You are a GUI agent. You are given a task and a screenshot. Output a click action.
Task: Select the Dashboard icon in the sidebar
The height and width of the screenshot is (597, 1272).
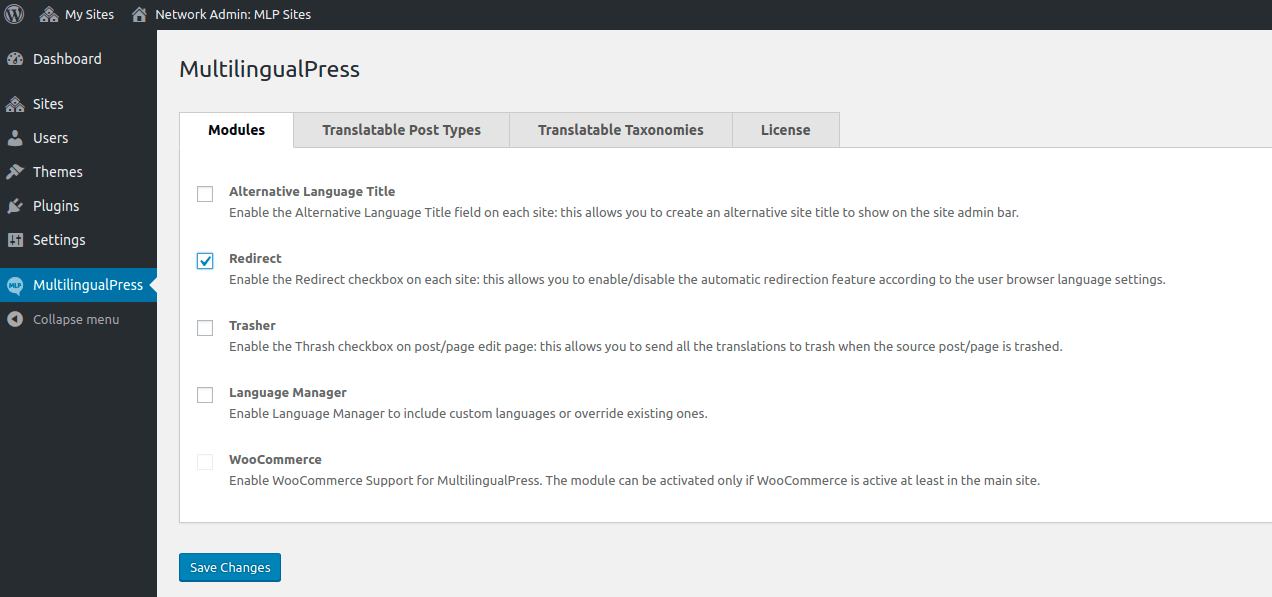tap(16, 58)
